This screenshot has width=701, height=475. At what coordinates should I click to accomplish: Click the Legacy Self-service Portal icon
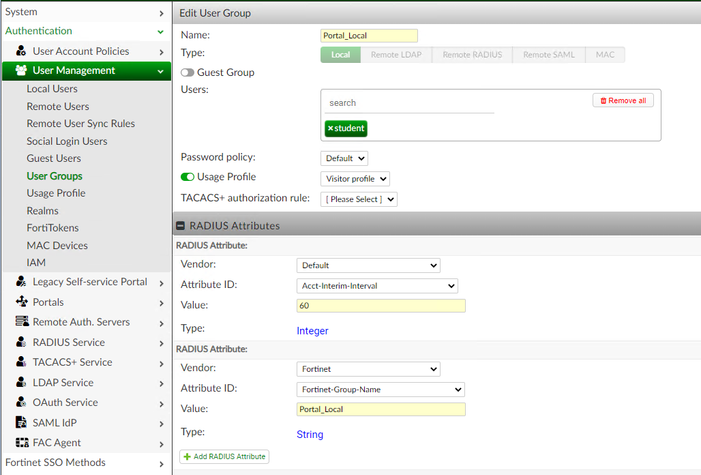point(21,282)
